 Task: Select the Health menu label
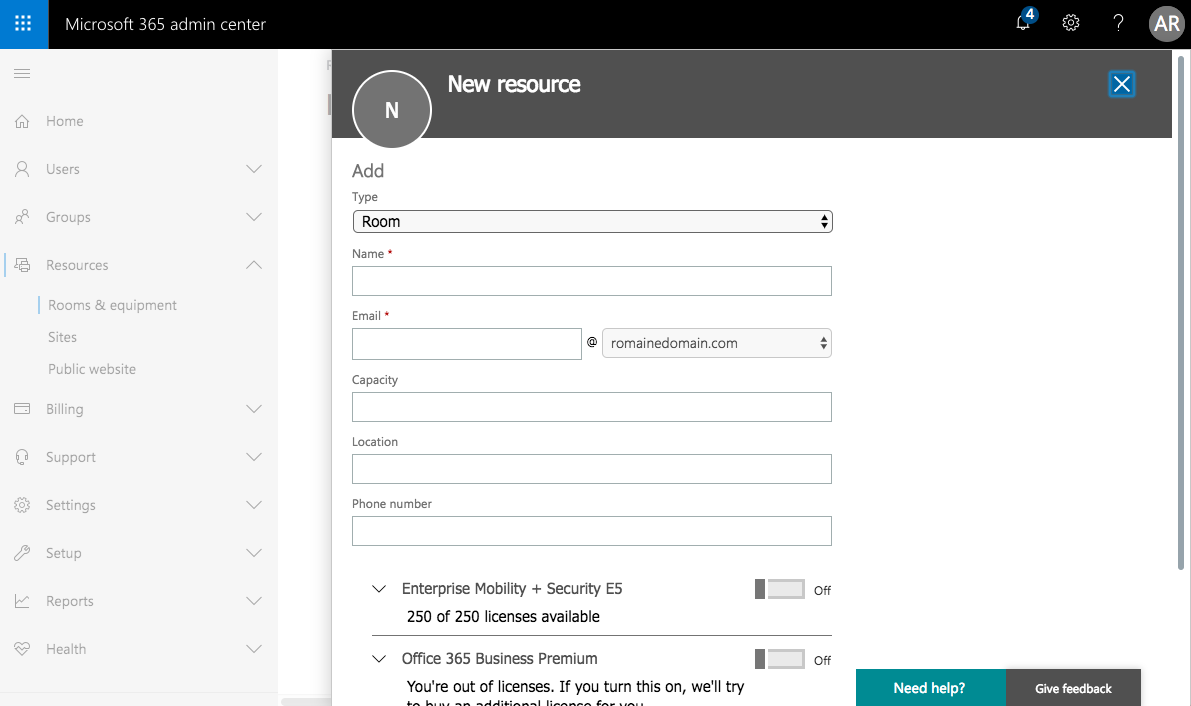click(66, 649)
